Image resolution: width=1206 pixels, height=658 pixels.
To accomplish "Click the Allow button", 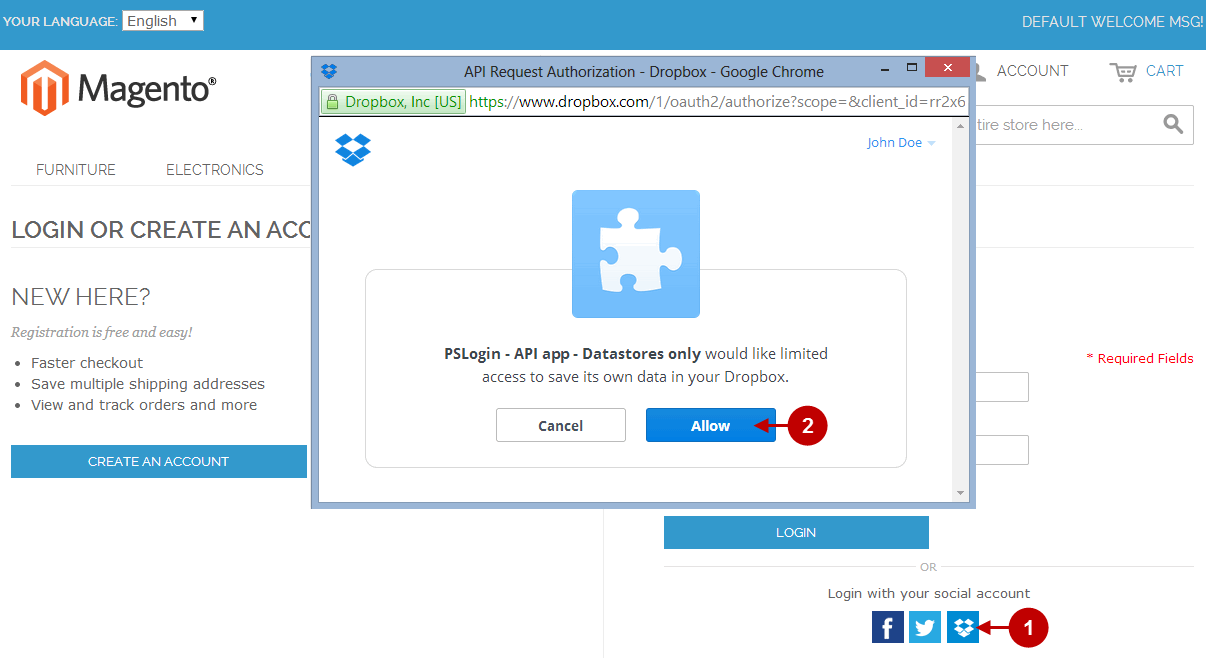I will coord(711,425).
